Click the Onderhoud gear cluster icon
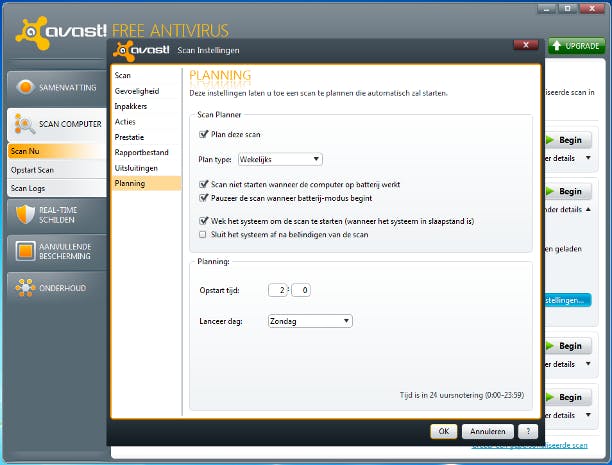The height and width of the screenshot is (465, 612). tap(25, 288)
